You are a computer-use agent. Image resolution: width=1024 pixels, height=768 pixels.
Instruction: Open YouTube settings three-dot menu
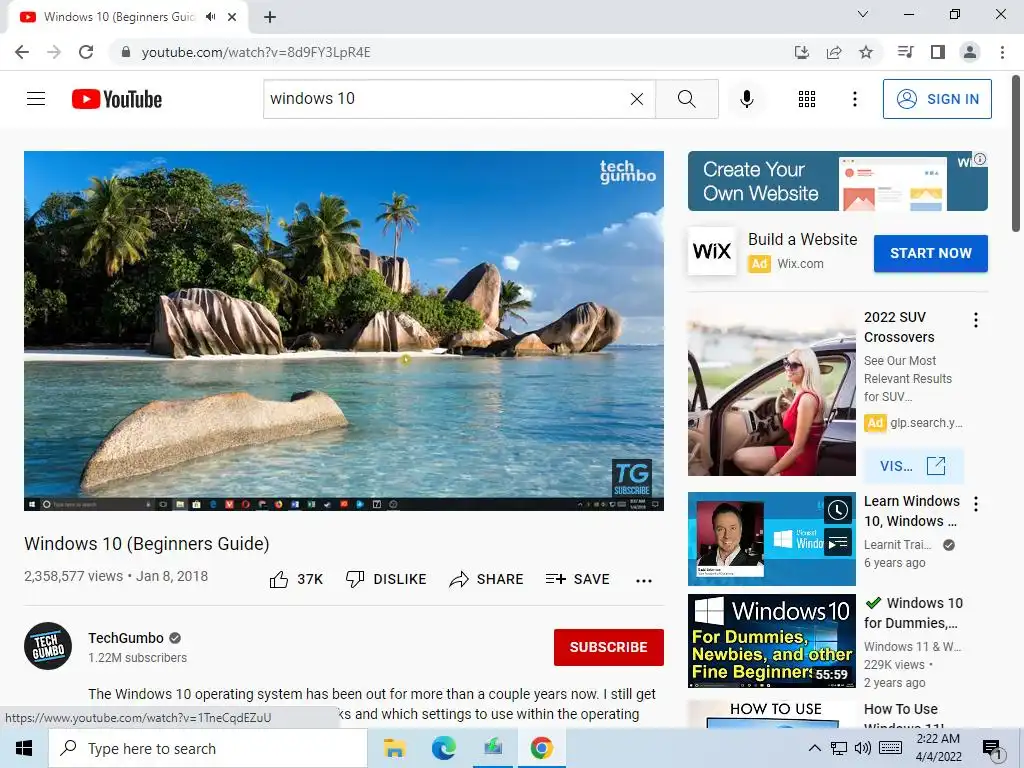coord(854,99)
